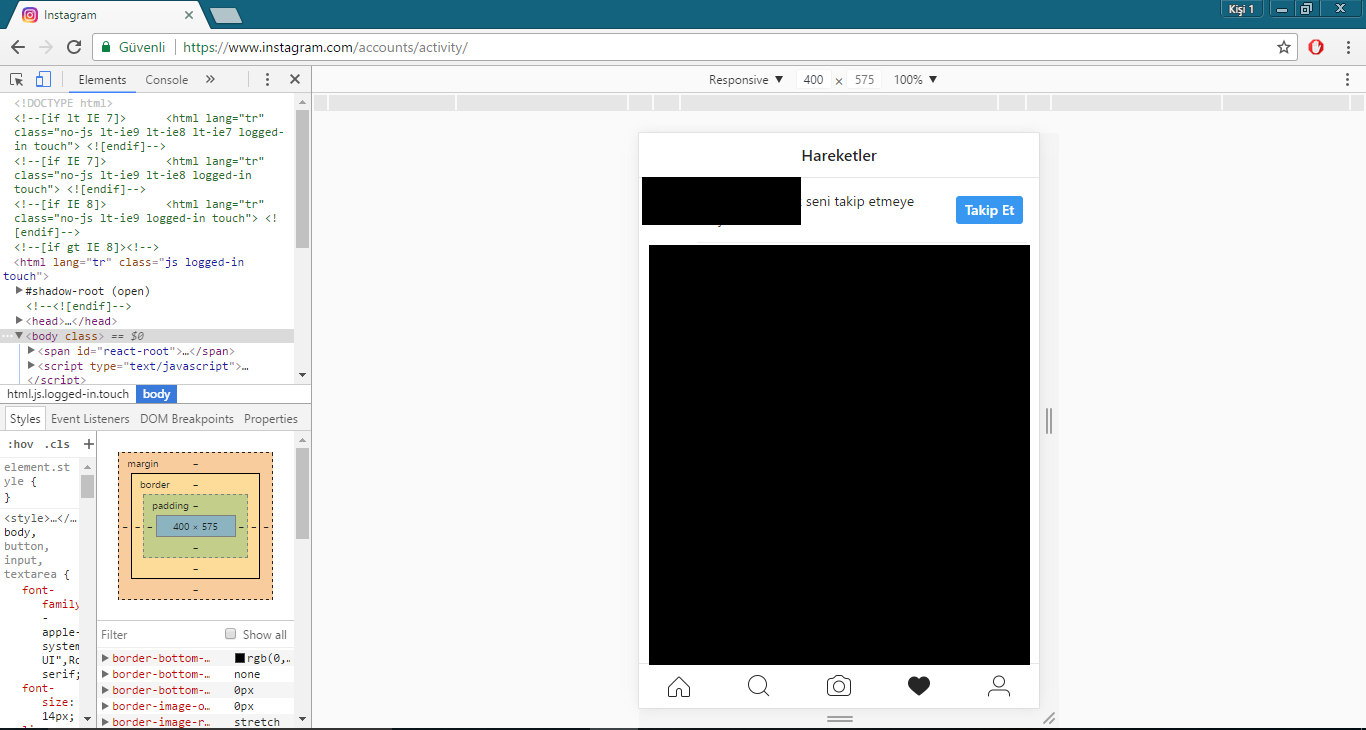The image size is (1366, 730).
Task: Click bottom edge viewport resize handle
Action: [x=839, y=718]
